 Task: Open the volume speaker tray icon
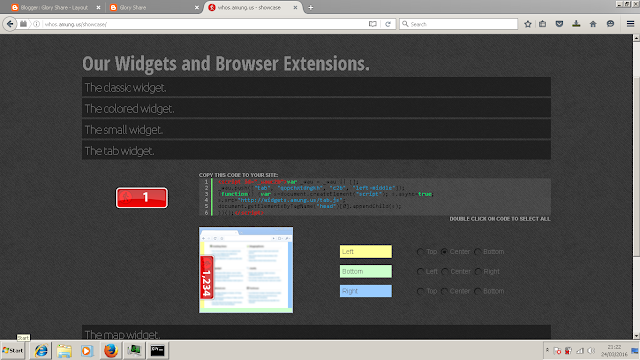pos(591,351)
